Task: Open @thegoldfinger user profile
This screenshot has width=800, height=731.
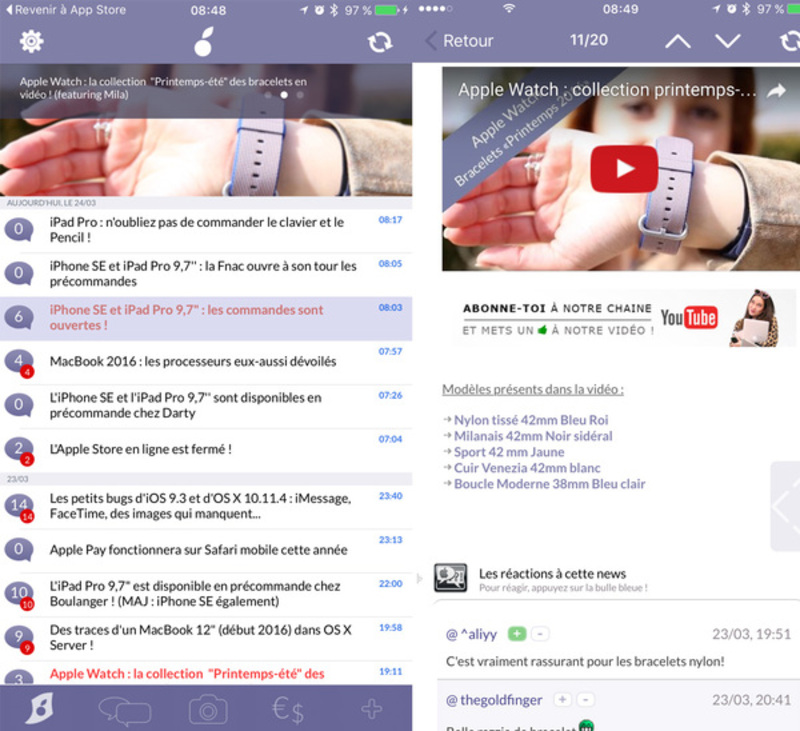Action: [x=494, y=700]
